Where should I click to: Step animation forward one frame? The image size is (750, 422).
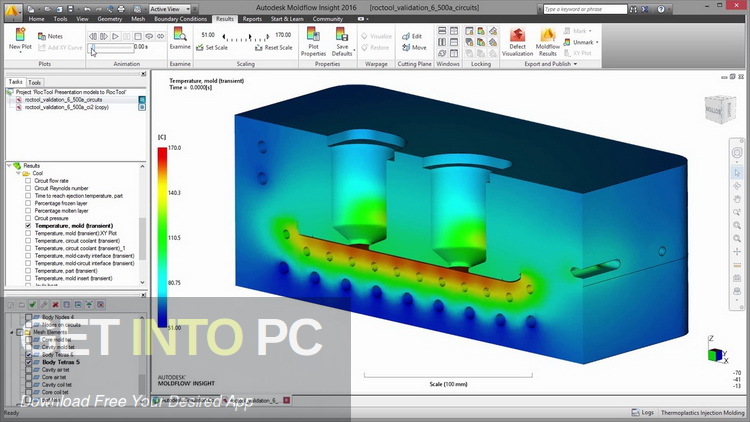pos(104,36)
